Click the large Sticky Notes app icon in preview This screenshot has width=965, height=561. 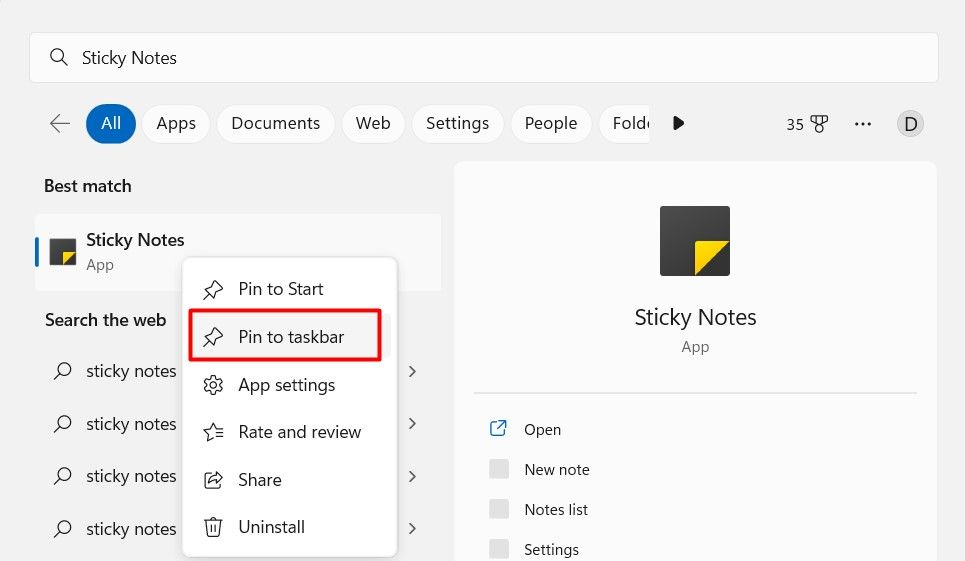(695, 241)
